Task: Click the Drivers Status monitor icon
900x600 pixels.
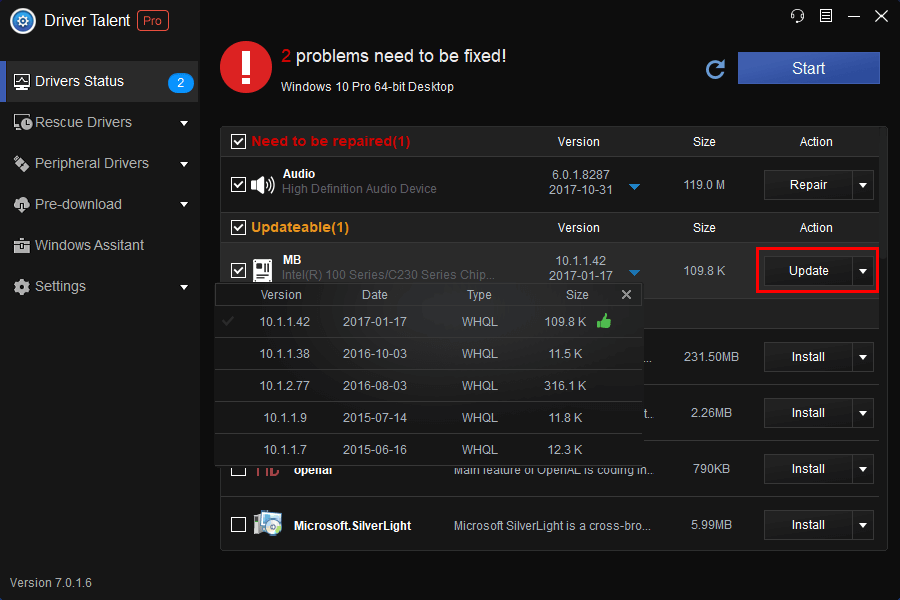Action: click(x=22, y=82)
